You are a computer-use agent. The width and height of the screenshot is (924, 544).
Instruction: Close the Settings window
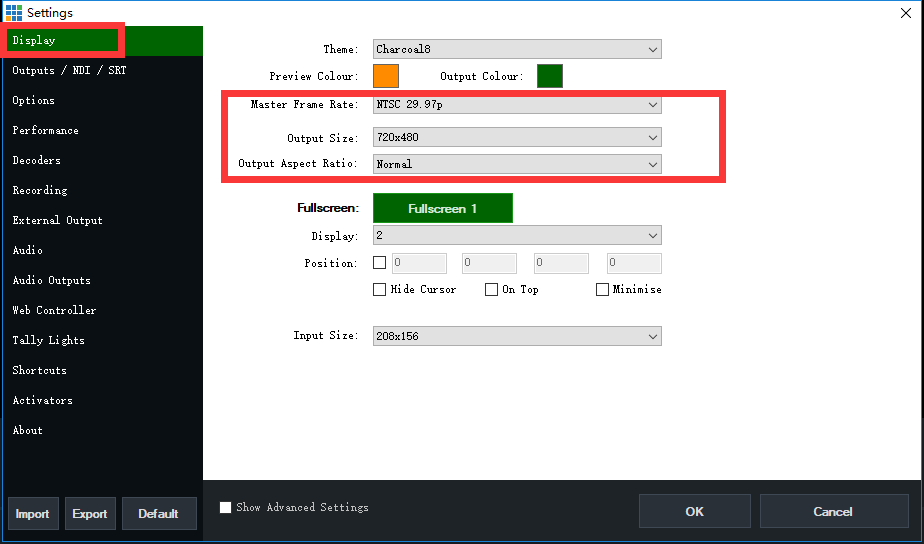pos(906,13)
